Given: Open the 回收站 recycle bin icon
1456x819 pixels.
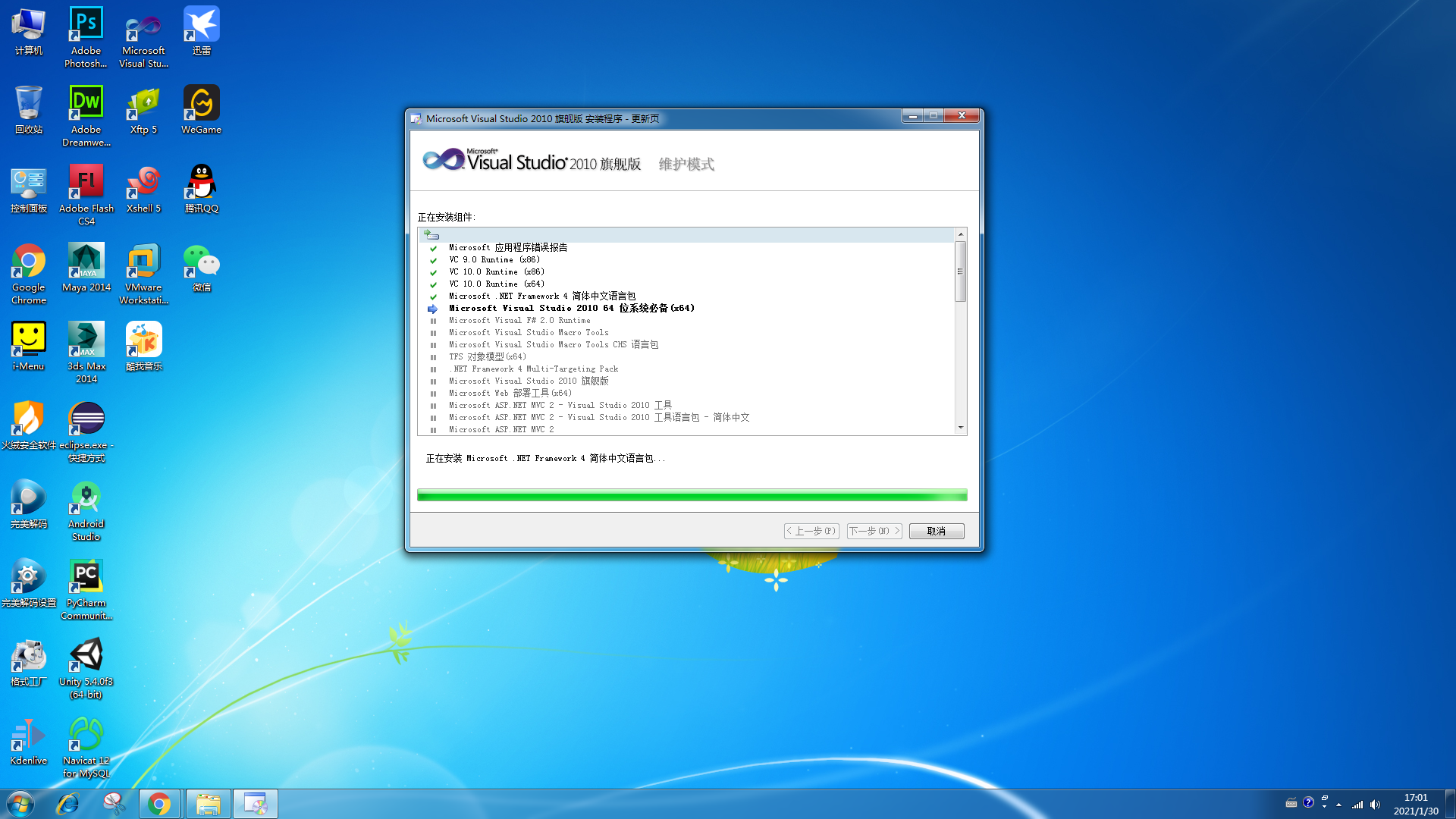Looking at the screenshot, I should click(29, 110).
